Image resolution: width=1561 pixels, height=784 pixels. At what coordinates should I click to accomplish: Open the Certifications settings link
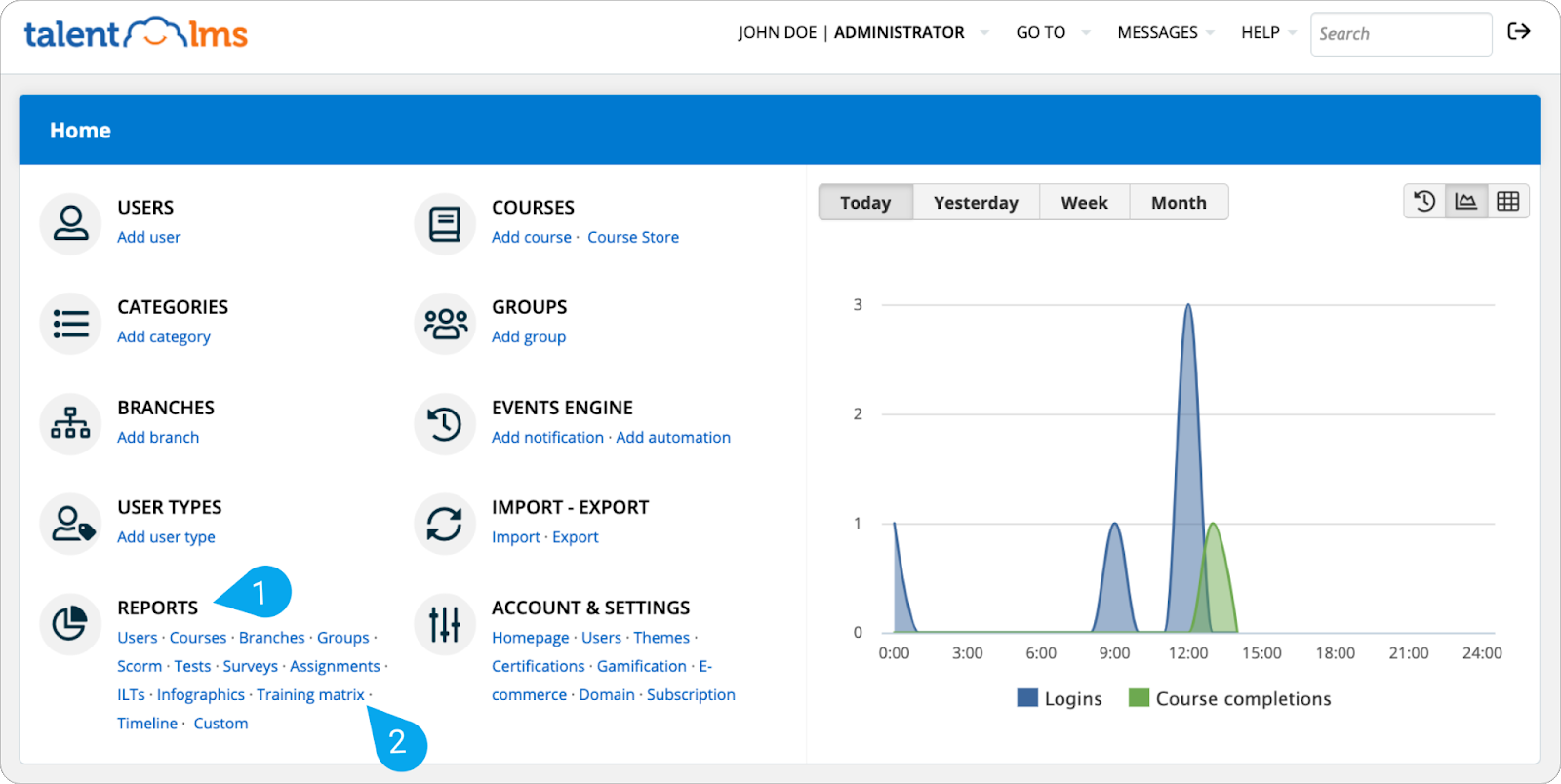539,666
